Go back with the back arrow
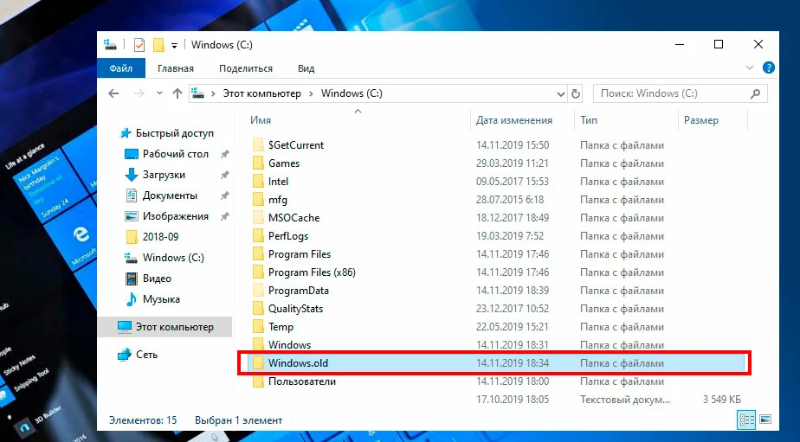The image size is (800, 442). coord(114,93)
